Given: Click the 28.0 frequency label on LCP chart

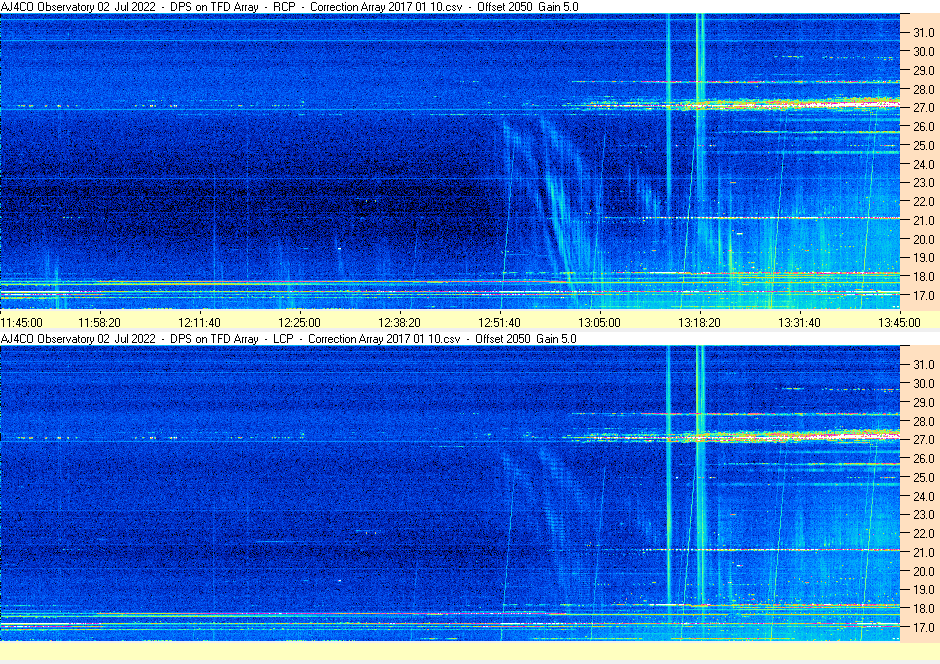Looking at the screenshot, I should coord(924,421).
